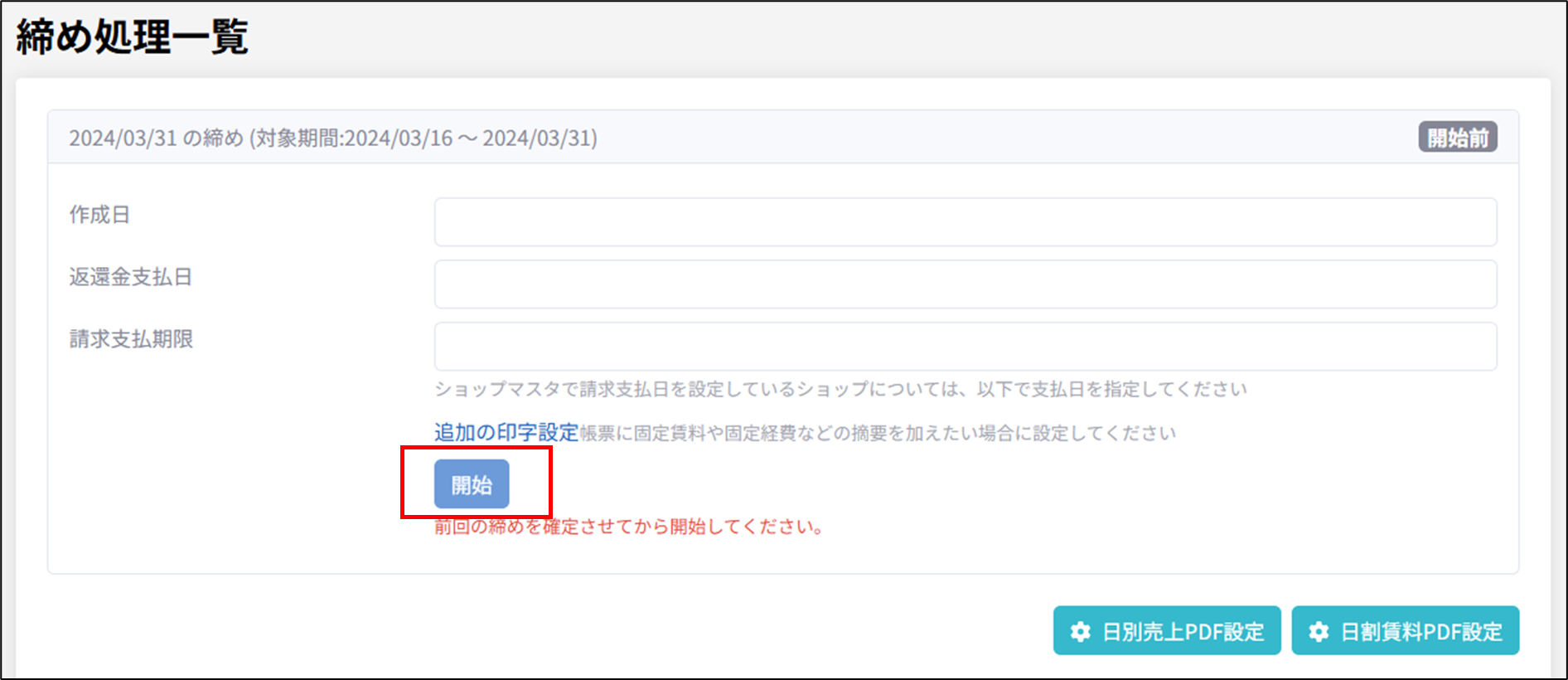Click the ショップマスタ help text

[840, 389]
